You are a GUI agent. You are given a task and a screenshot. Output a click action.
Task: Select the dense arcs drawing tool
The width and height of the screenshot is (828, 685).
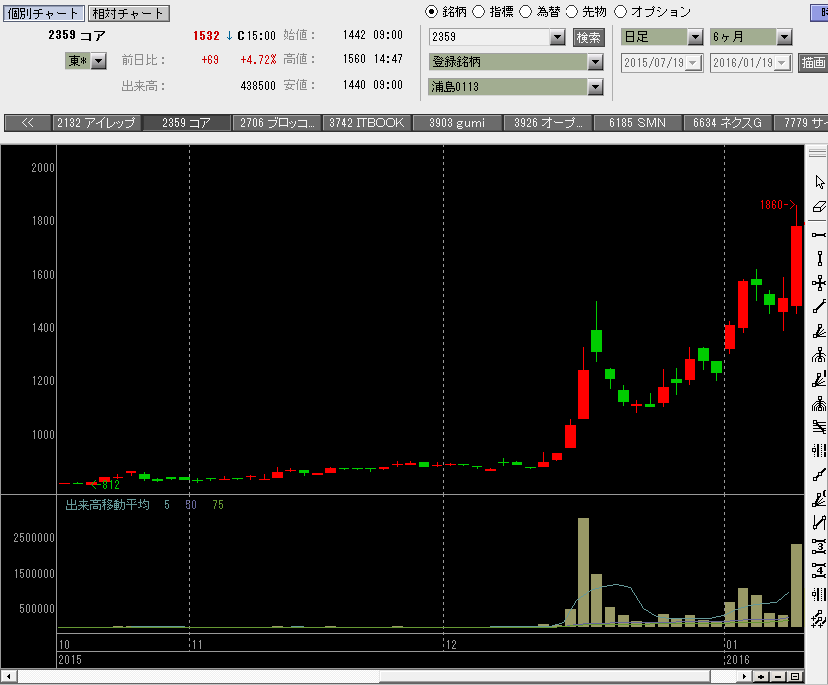click(x=819, y=404)
